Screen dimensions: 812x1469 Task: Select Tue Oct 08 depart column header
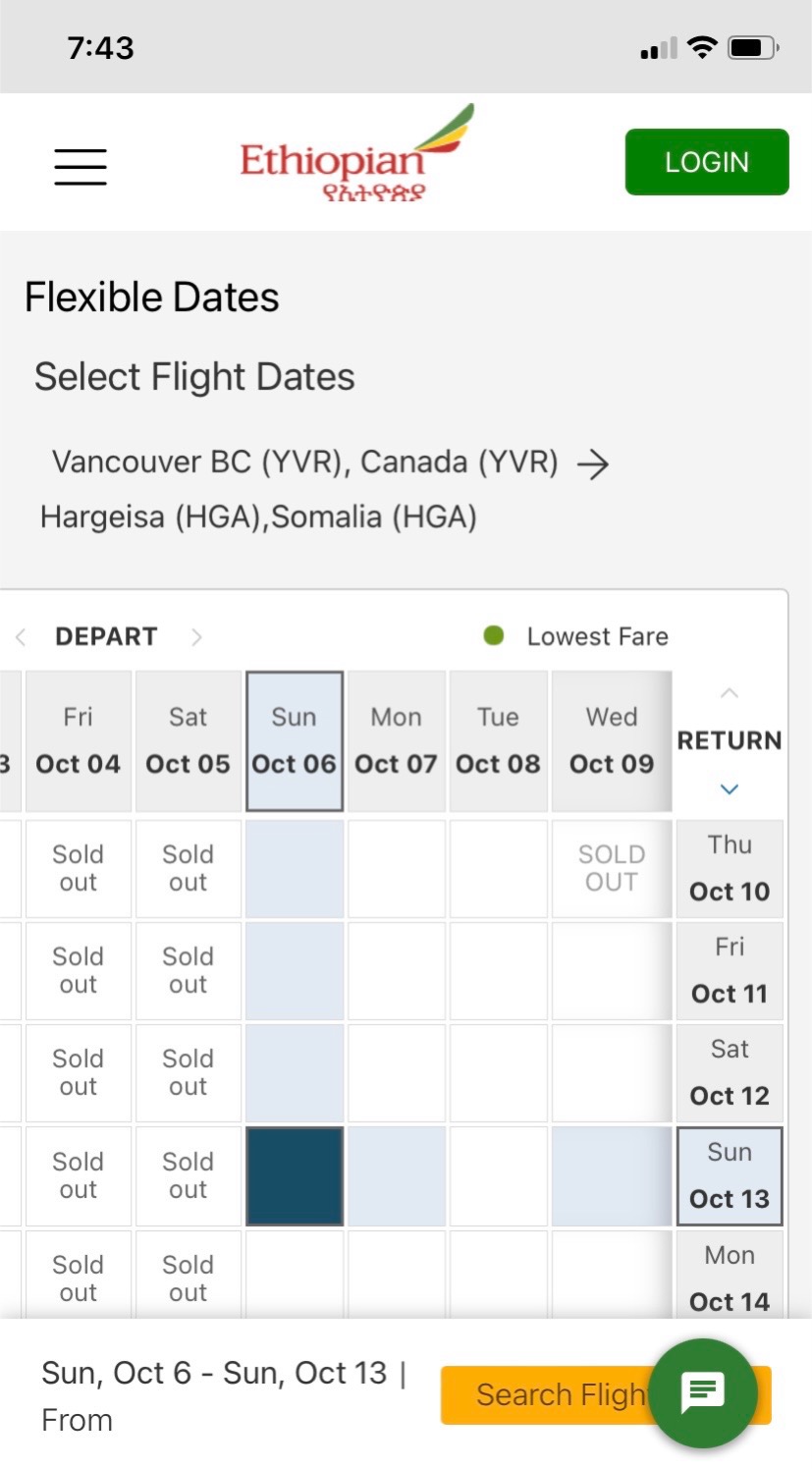click(x=499, y=741)
